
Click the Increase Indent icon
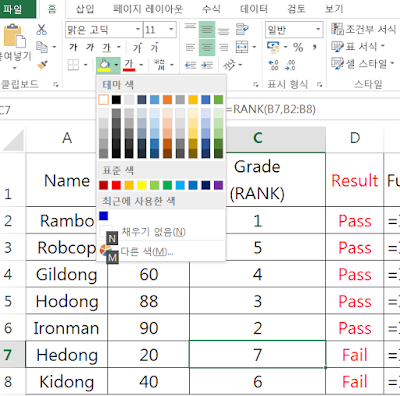pyautogui.click(x=207, y=65)
